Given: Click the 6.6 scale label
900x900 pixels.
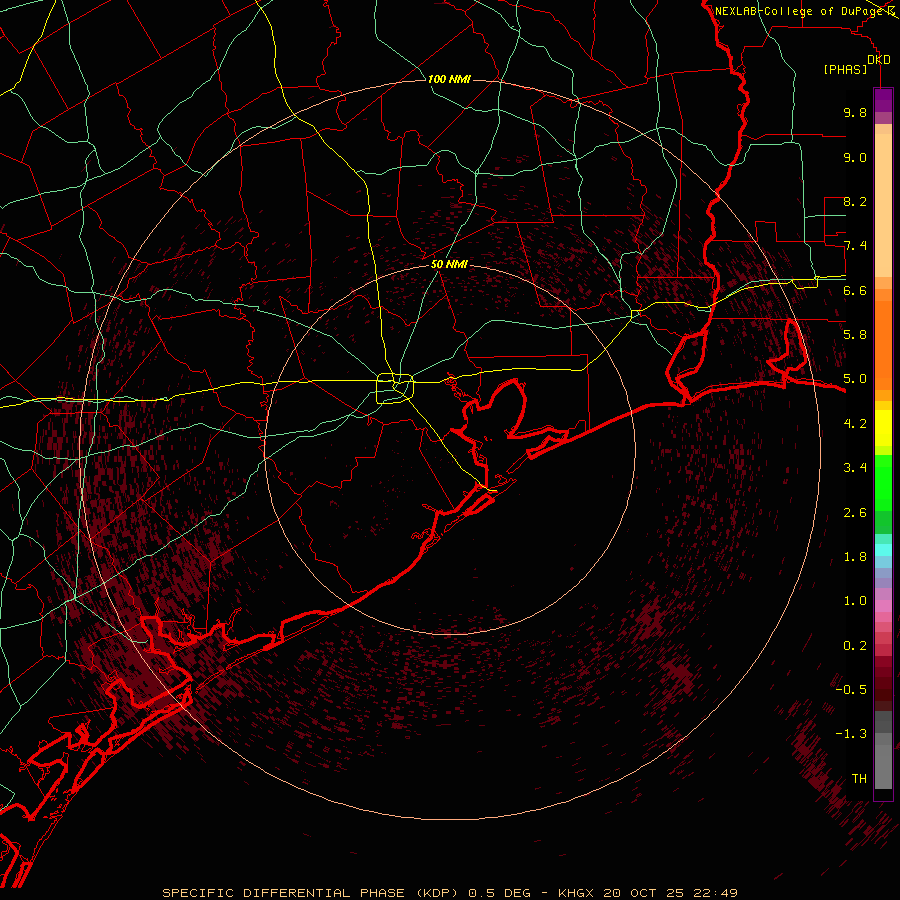Looking at the screenshot, I should tap(855, 290).
